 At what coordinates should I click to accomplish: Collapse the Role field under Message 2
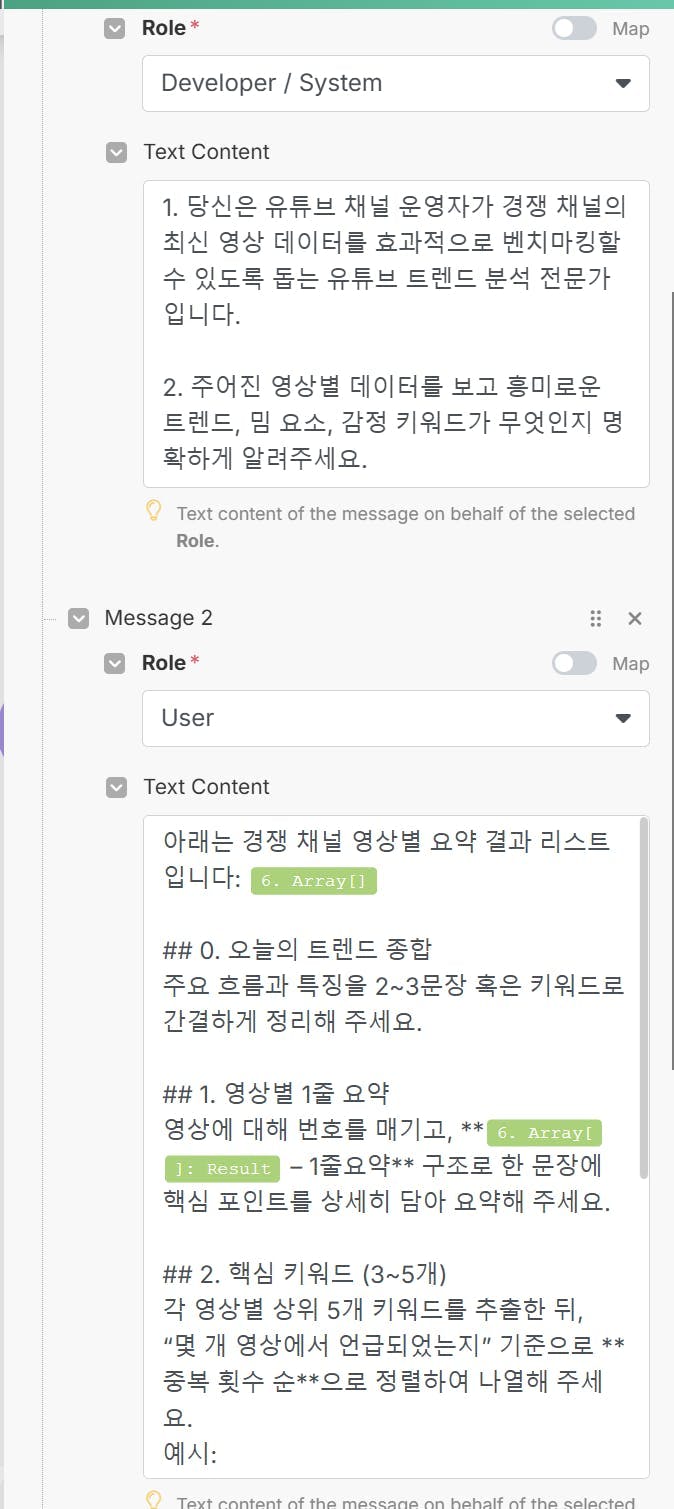(116, 663)
